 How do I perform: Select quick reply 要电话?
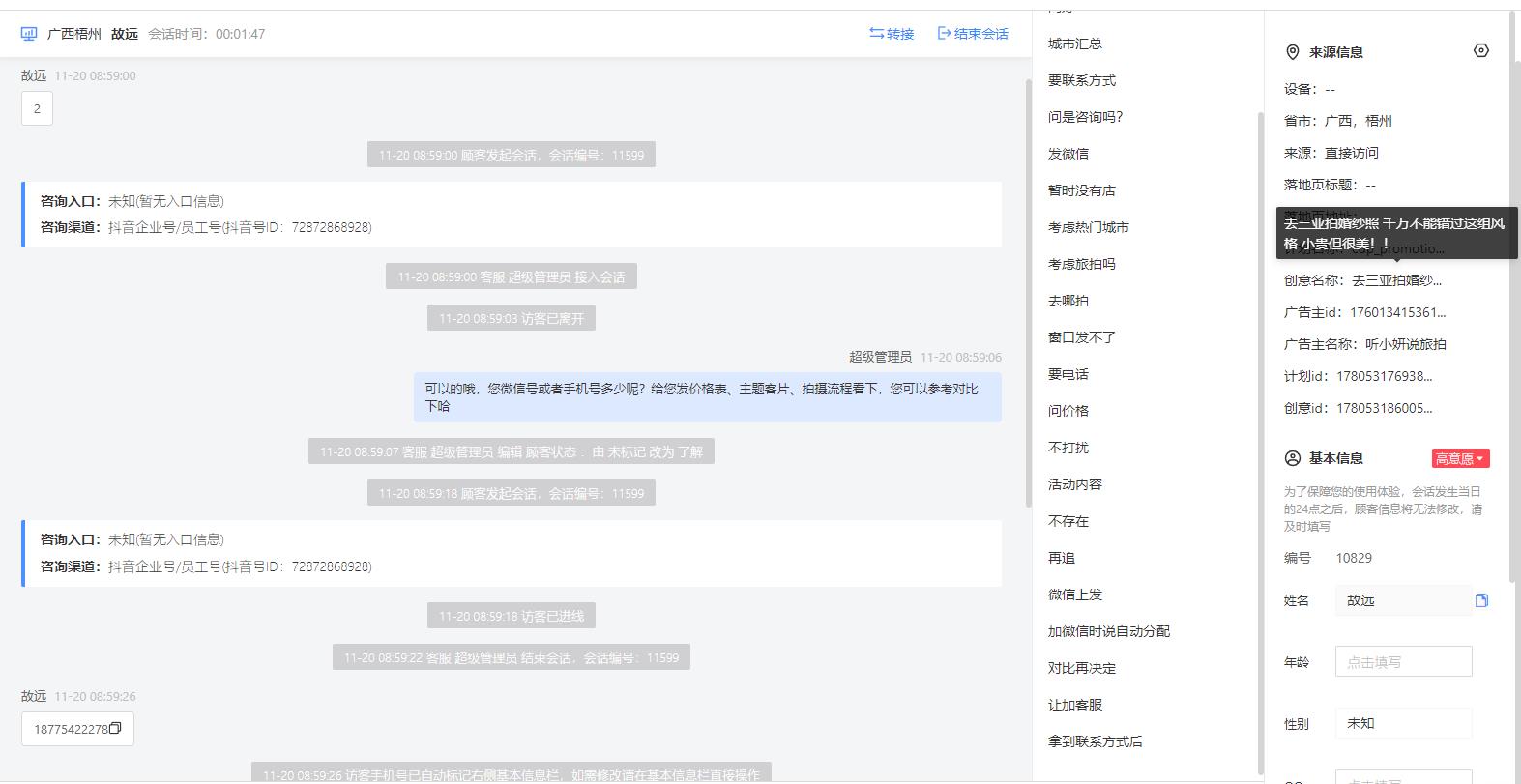1068,374
